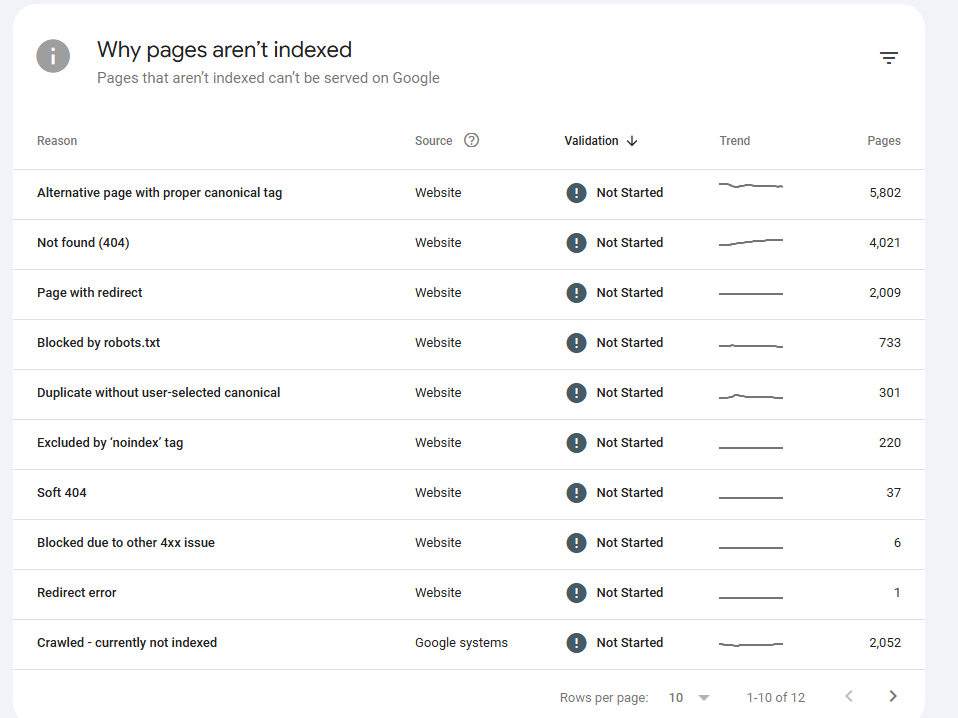Open the filter rows icon
This screenshot has height=718, width=958.
pos(888,57)
